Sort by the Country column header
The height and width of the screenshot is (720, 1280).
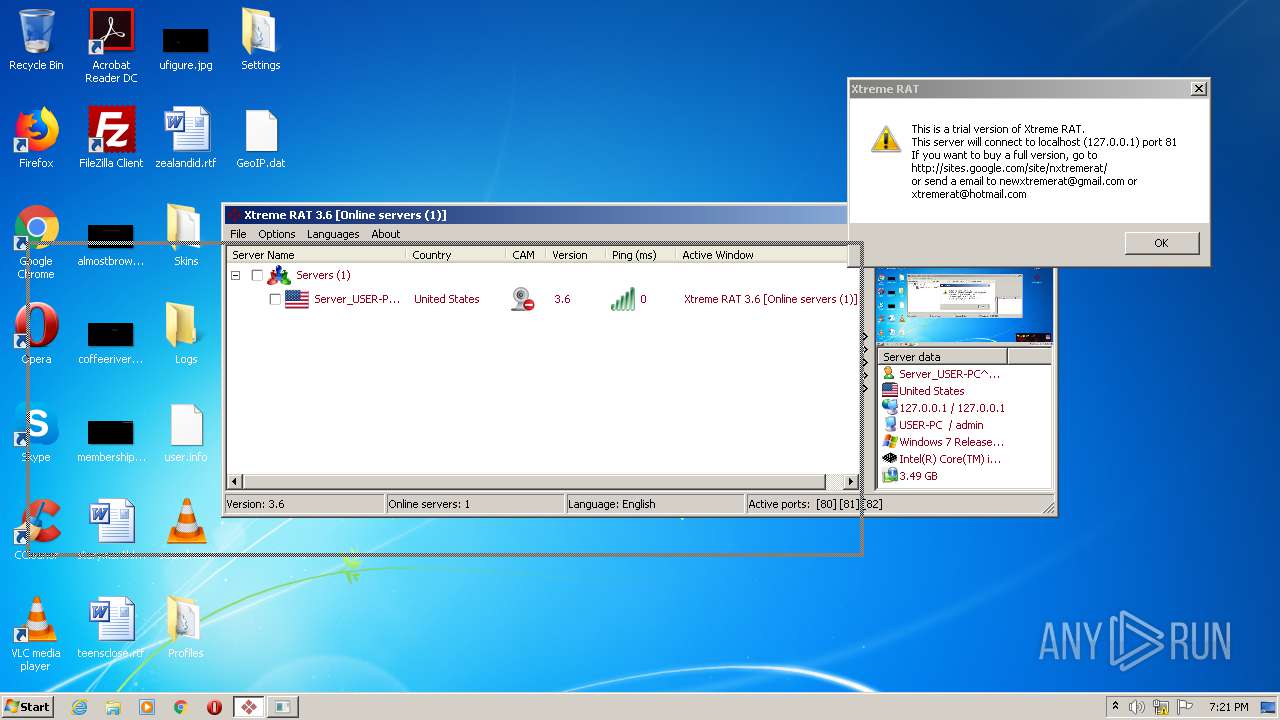tap(457, 255)
